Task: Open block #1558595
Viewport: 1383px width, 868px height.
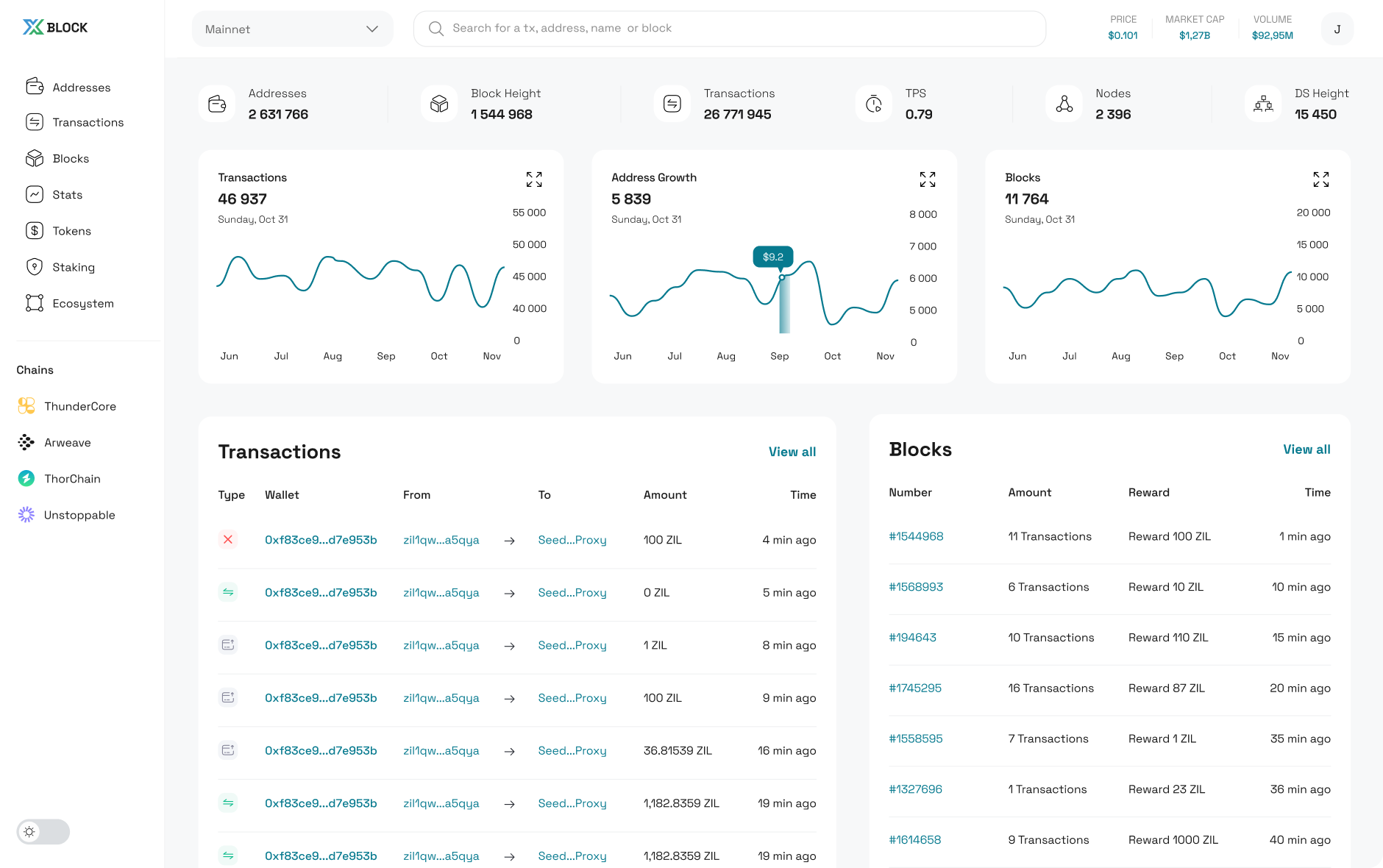Action: (x=916, y=739)
